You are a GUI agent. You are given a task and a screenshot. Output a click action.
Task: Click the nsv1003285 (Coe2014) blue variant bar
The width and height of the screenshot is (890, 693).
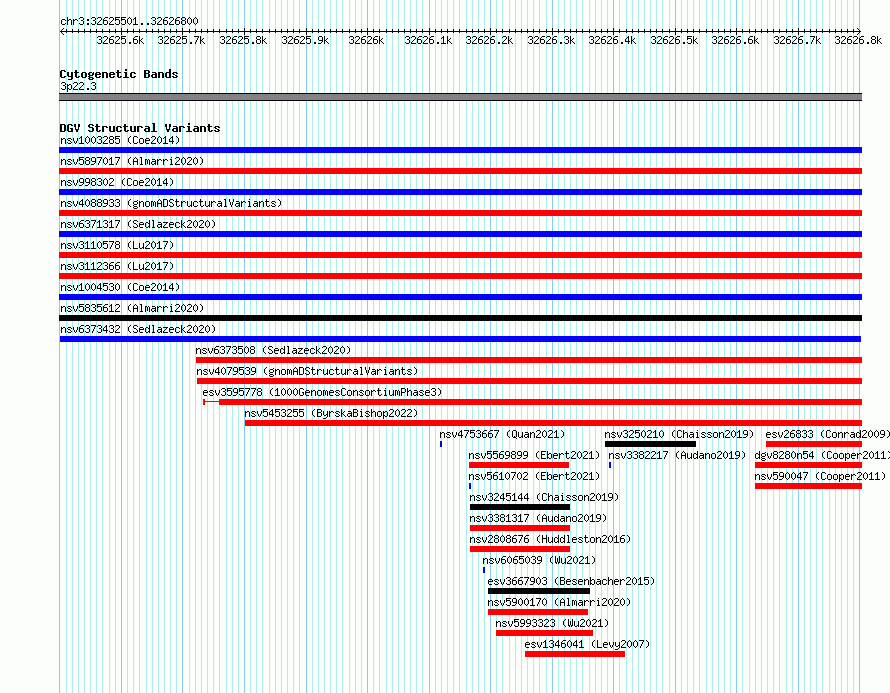coord(460,150)
